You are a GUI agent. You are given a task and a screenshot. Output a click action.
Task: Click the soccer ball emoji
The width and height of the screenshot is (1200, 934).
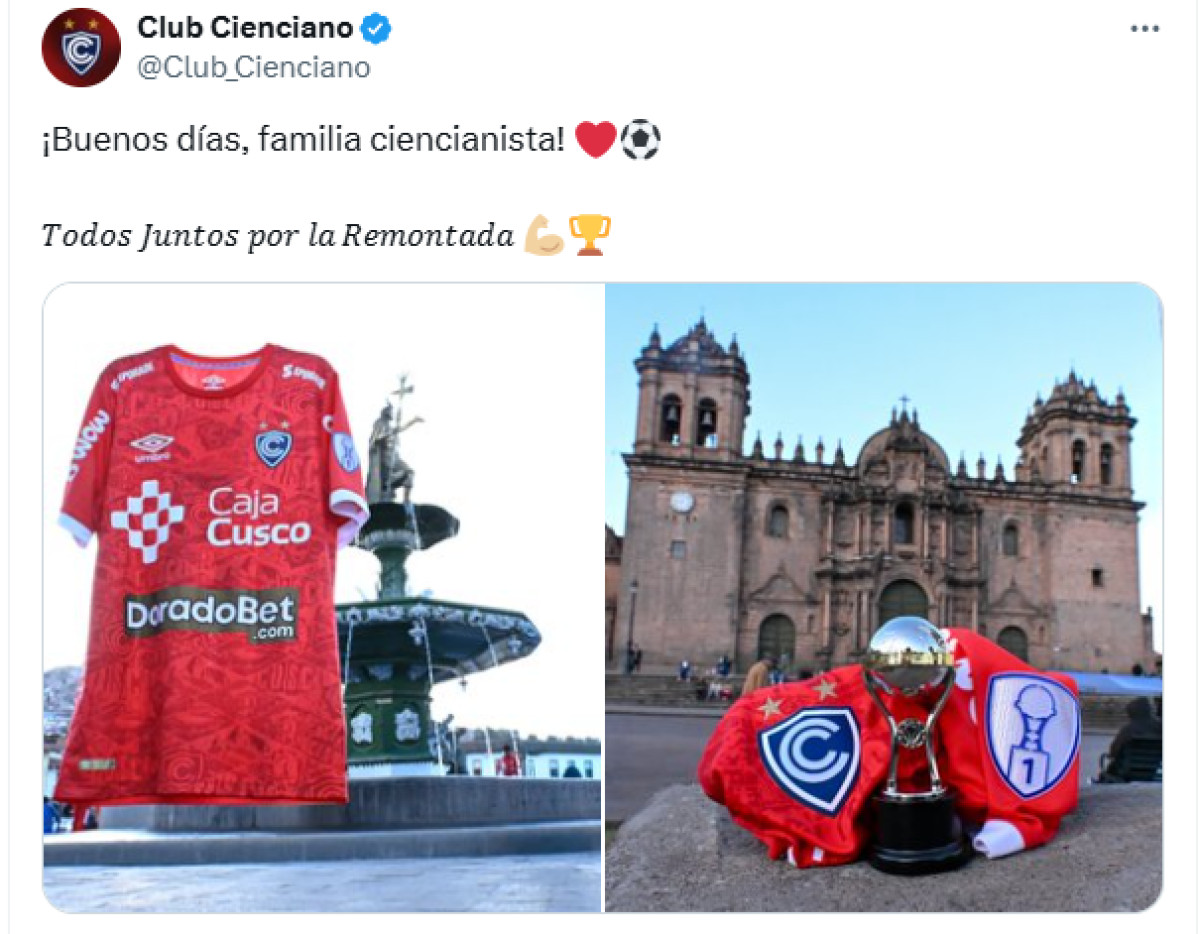click(640, 141)
